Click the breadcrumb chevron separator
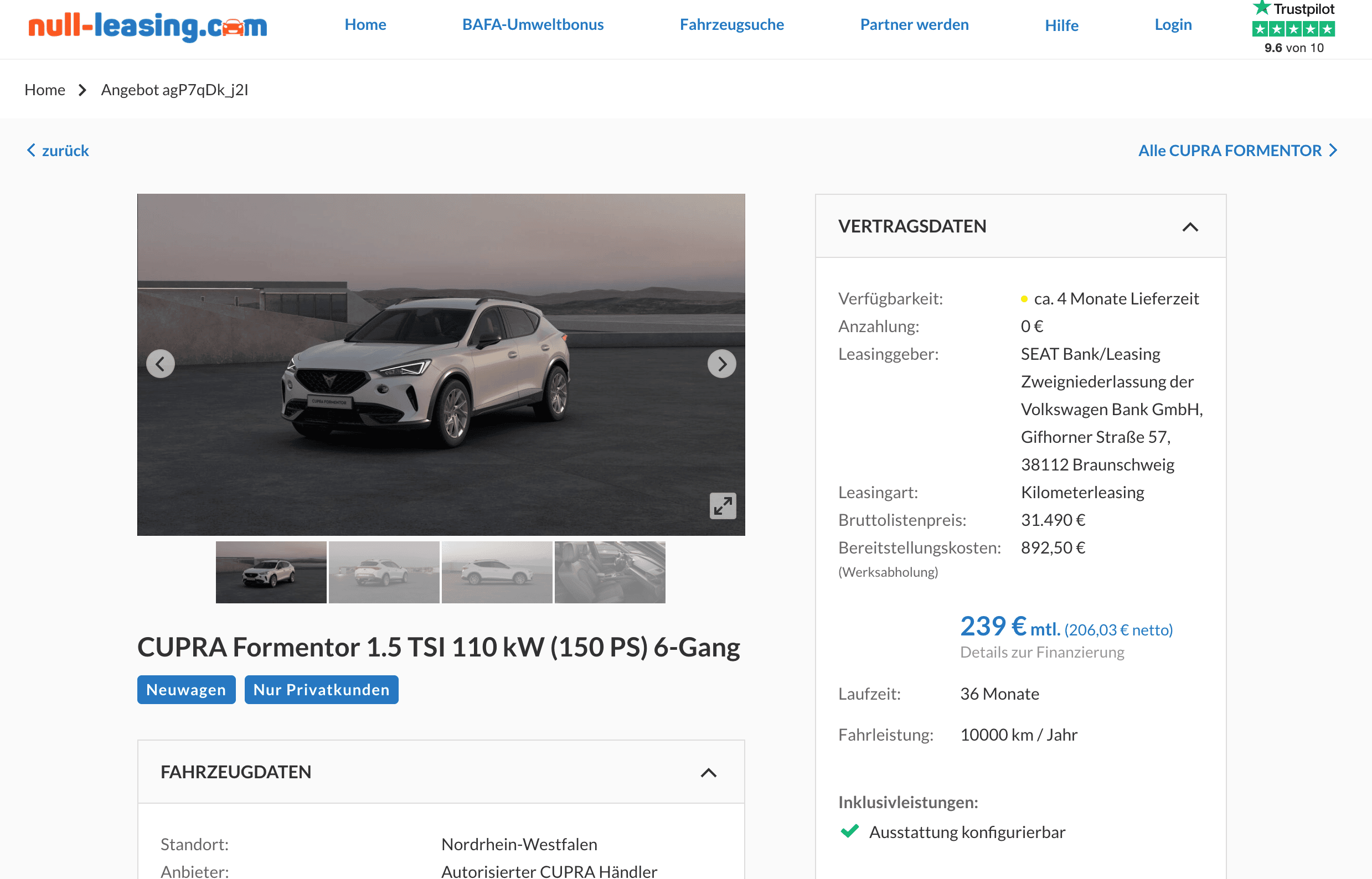 (x=83, y=90)
